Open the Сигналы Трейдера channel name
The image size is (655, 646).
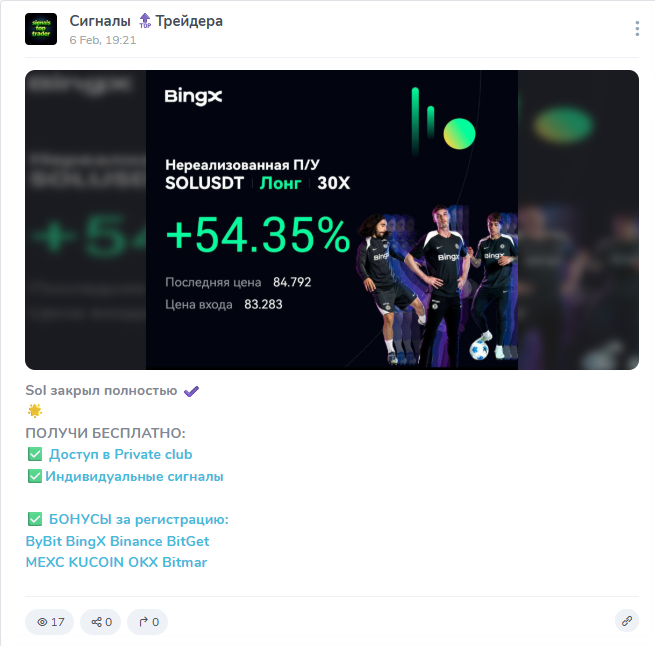[146, 21]
